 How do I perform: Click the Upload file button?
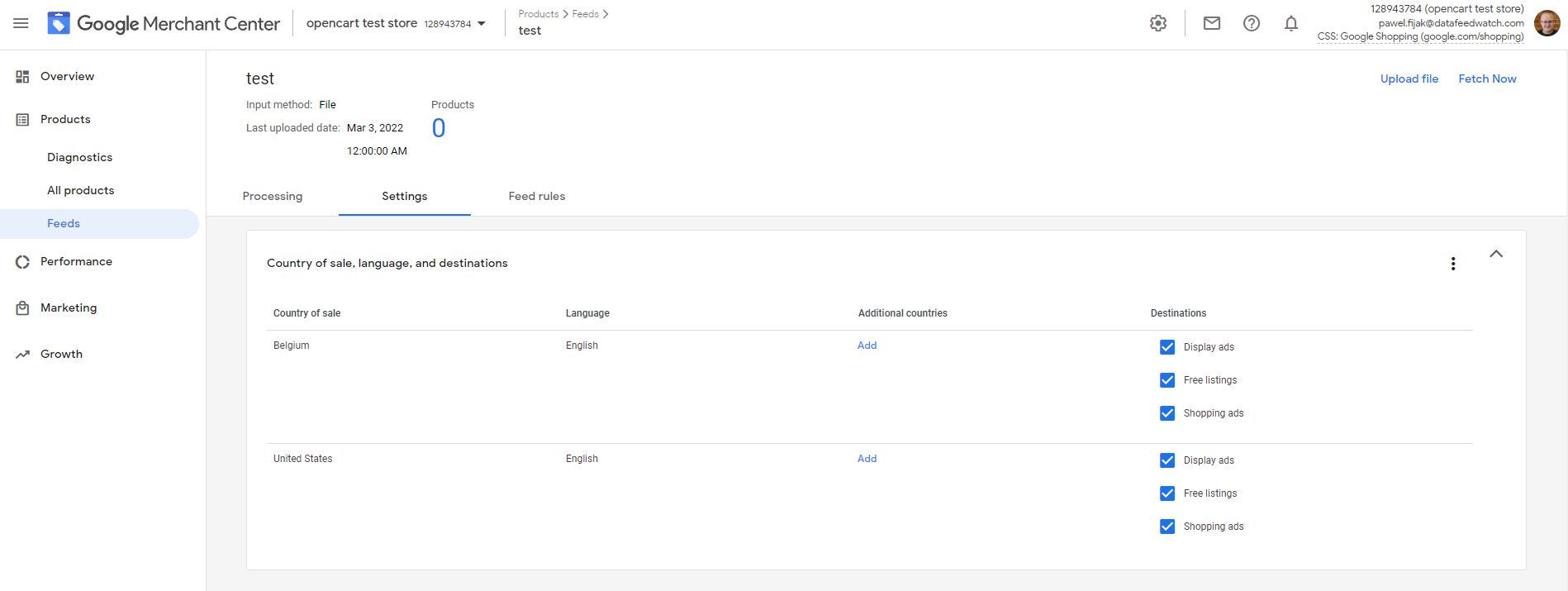pos(1409,79)
